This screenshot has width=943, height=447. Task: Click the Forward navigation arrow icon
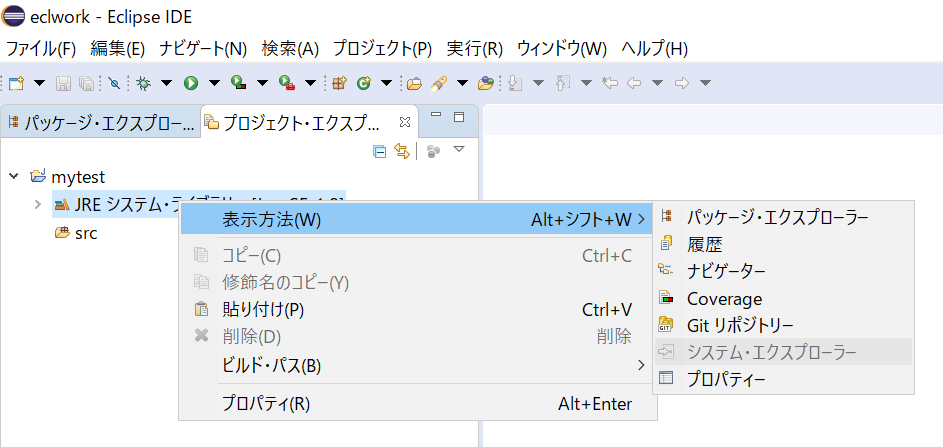click(682, 83)
